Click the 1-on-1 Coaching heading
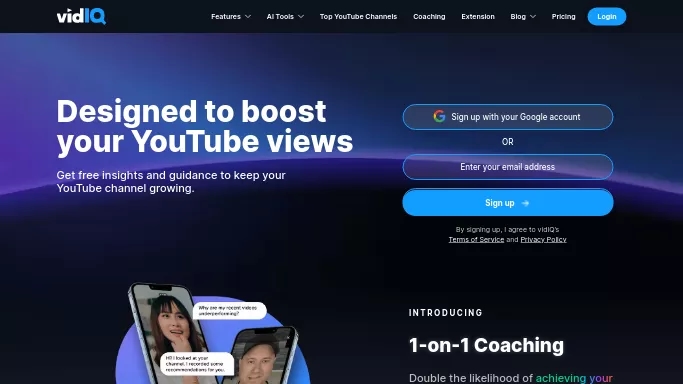The image size is (683, 384). (x=486, y=345)
